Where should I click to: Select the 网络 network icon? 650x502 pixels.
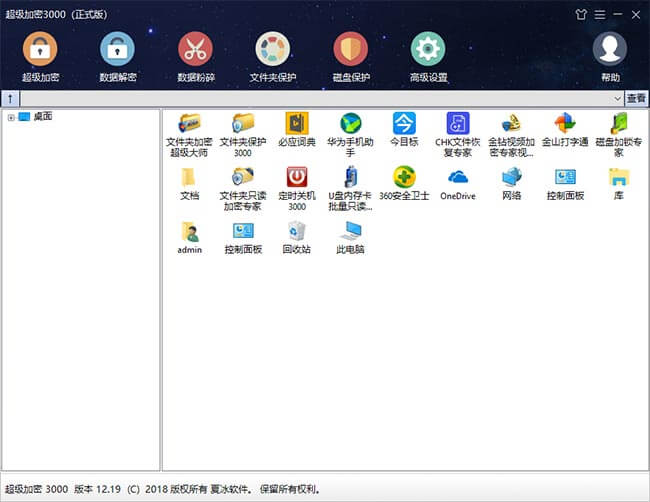coord(511,184)
